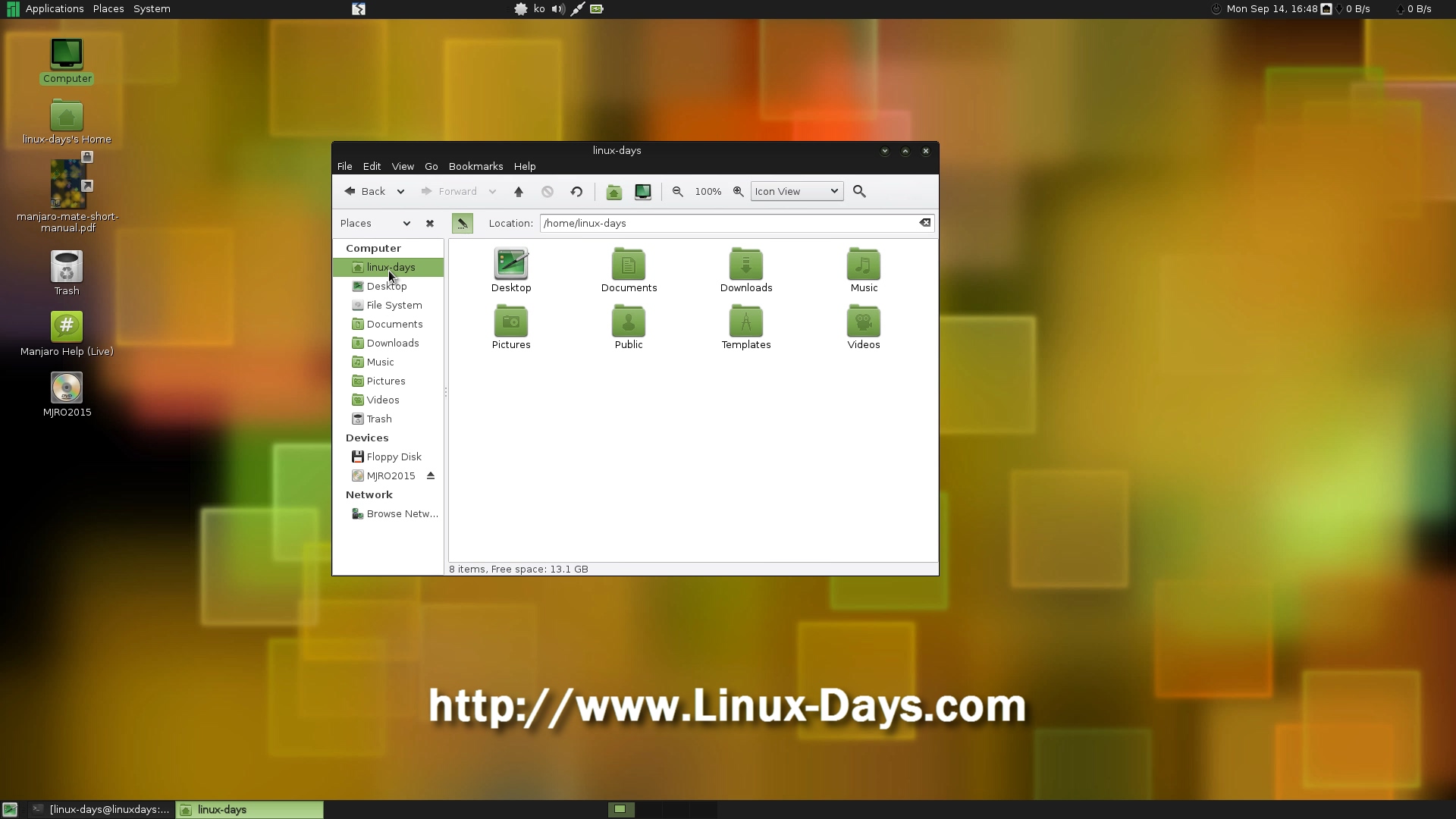Select Trash icon on desktop

coord(67,274)
